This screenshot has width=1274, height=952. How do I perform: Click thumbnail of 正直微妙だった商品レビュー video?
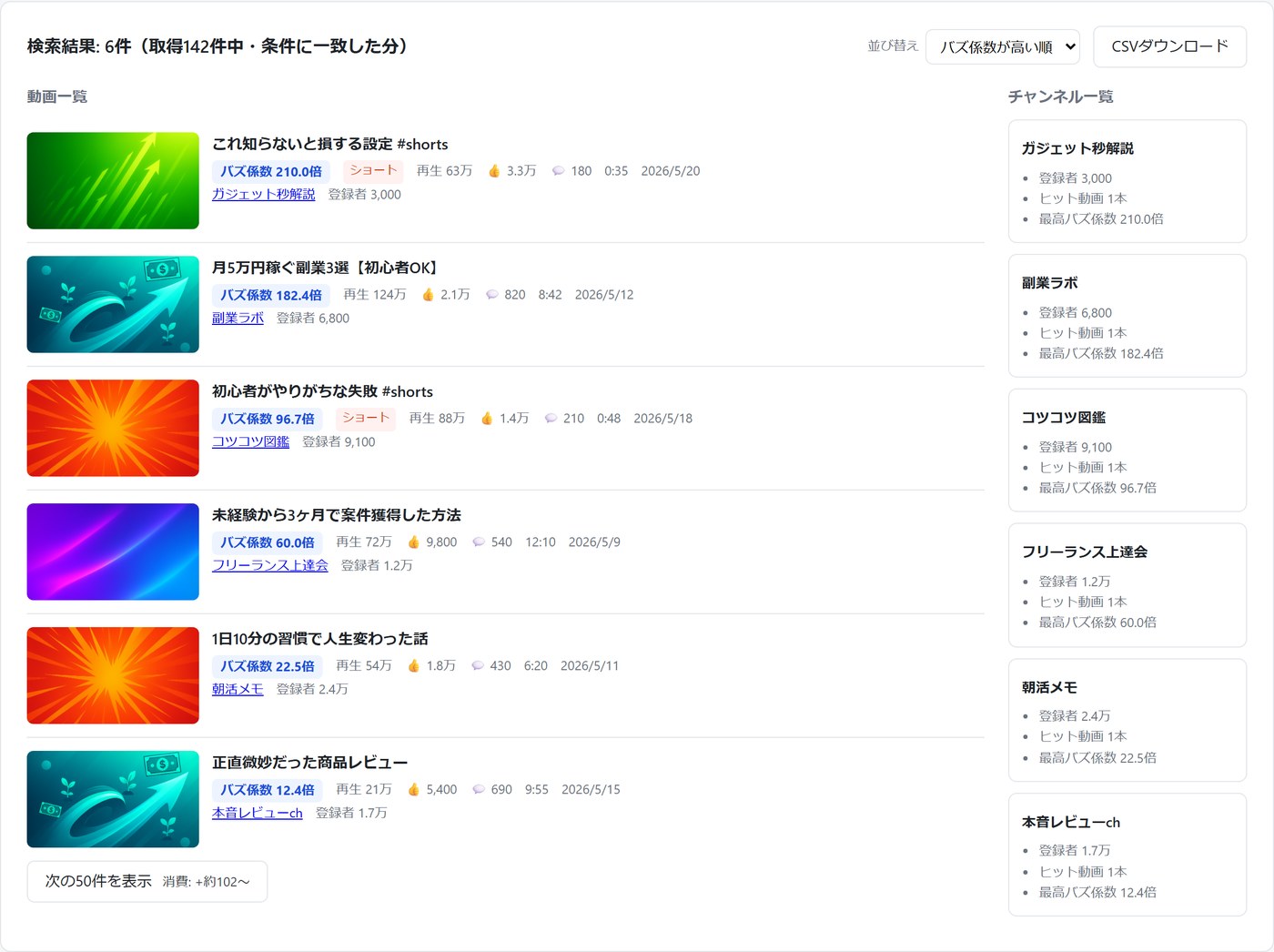tap(113, 799)
